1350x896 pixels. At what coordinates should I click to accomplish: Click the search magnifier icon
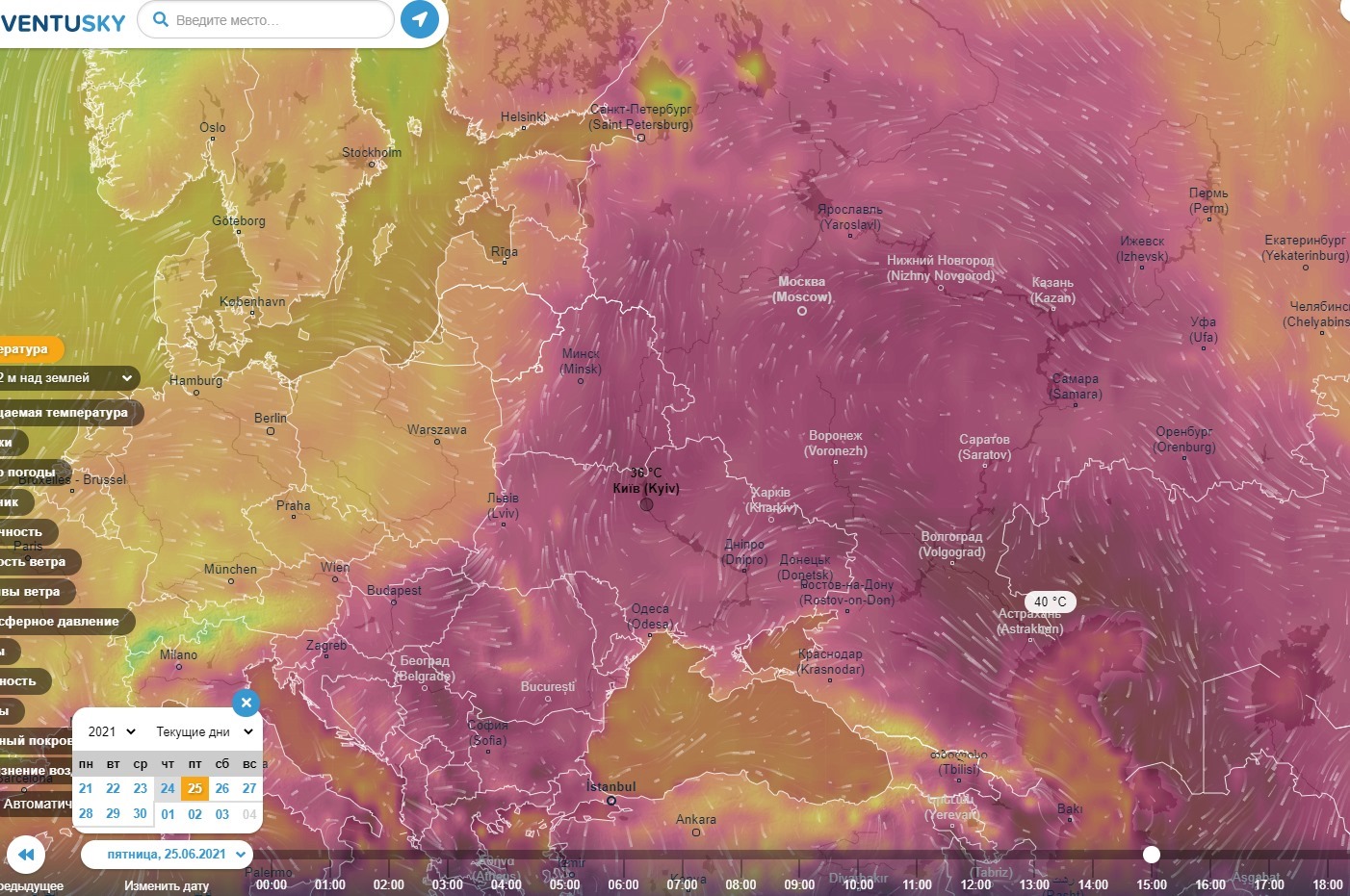click(161, 19)
